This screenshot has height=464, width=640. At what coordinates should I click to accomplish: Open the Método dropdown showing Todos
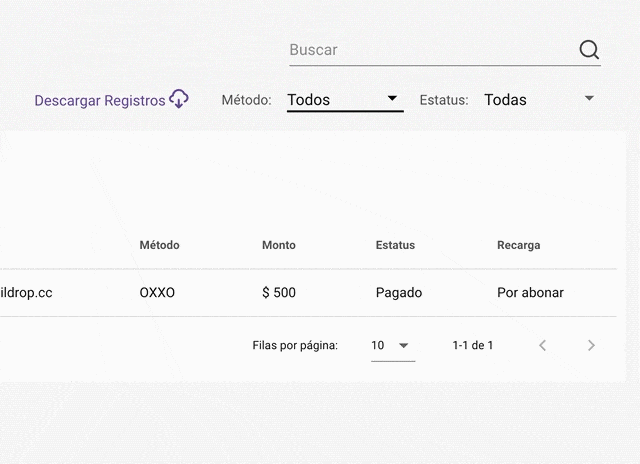pos(344,99)
